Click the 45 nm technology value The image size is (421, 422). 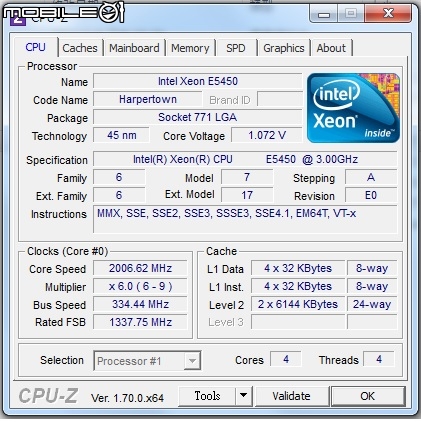tap(122, 135)
